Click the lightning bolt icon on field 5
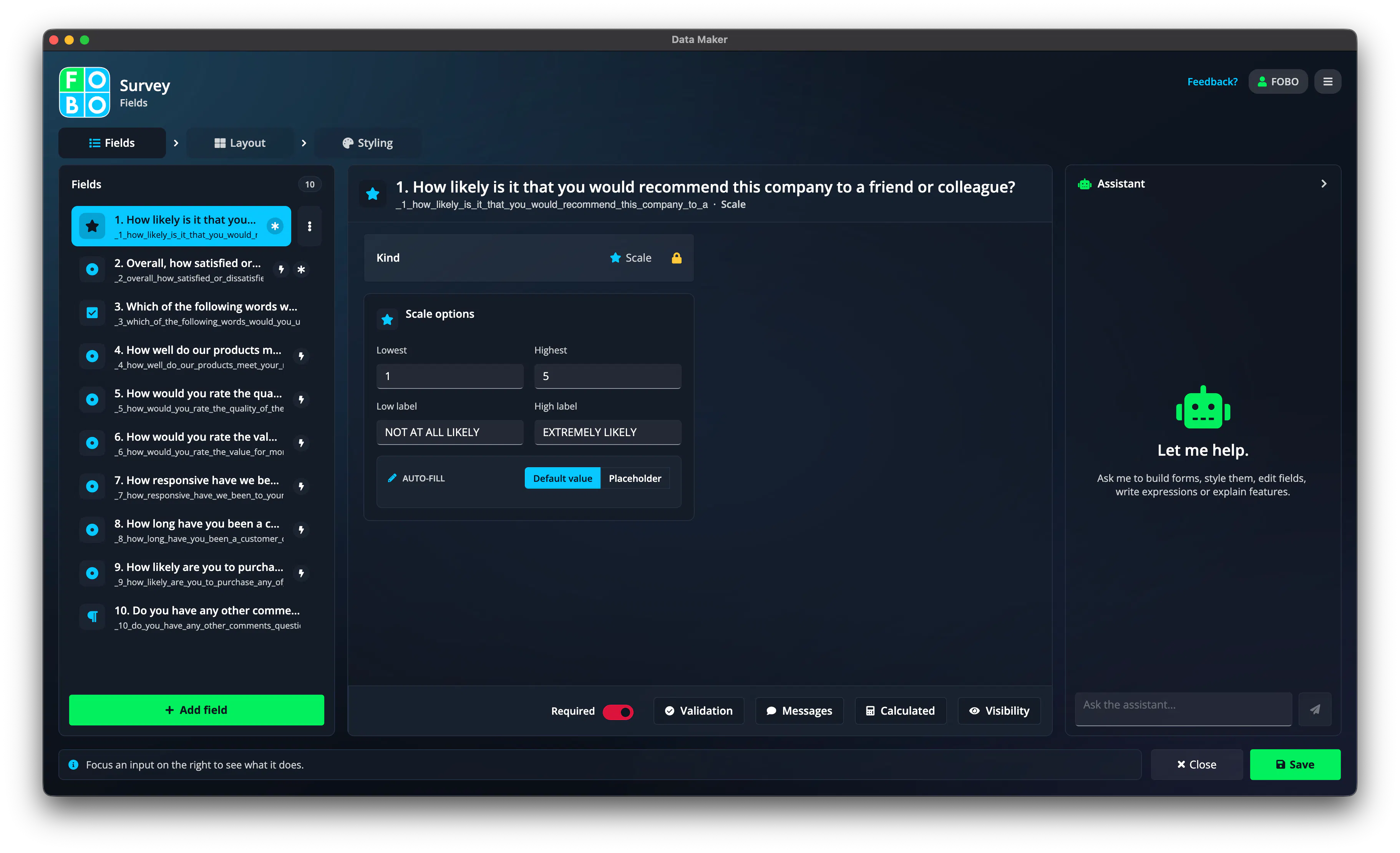The width and height of the screenshot is (1400, 853). (301, 400)
